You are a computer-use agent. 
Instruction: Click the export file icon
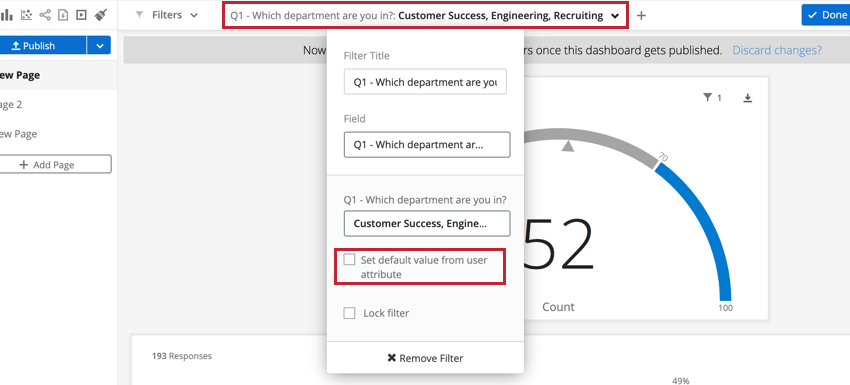[63, 15]
